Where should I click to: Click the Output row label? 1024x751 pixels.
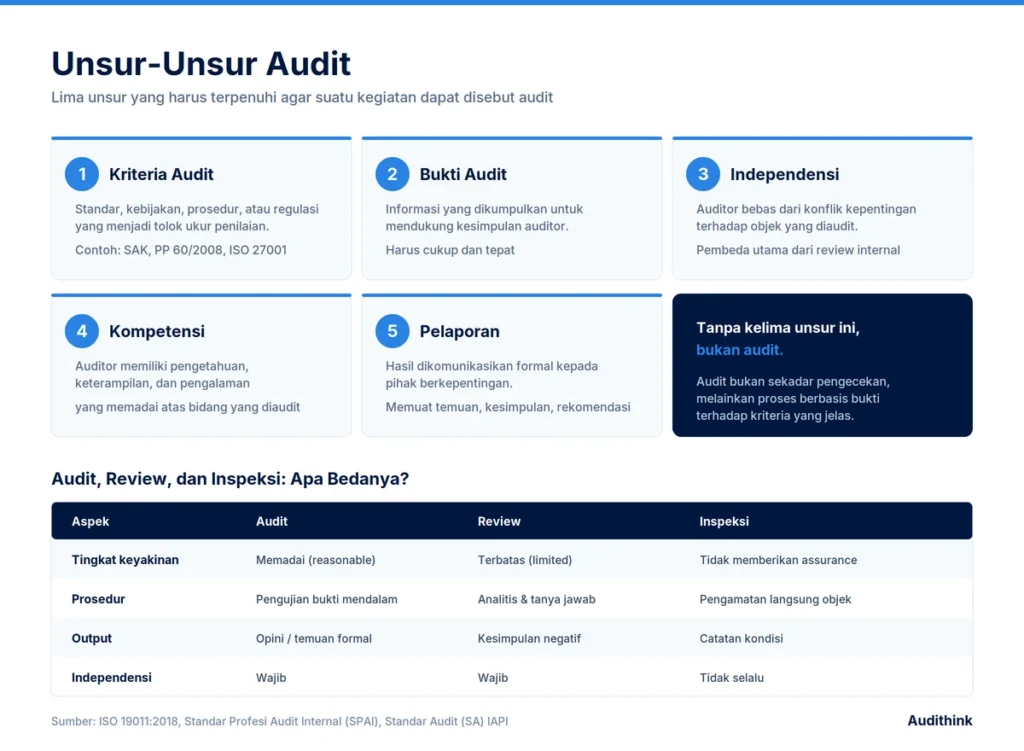tap(91, 638)
